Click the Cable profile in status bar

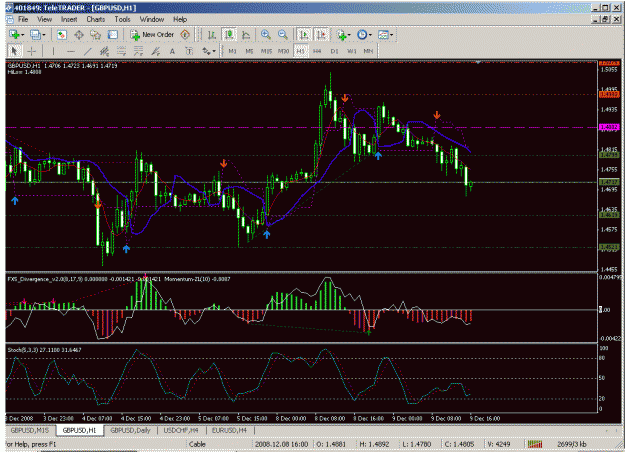point(197,444)
